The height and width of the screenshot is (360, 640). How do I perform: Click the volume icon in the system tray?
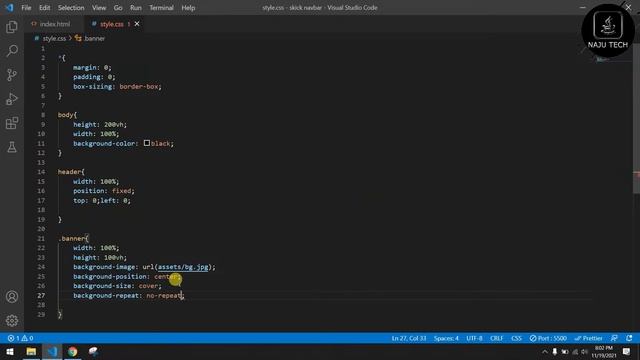[x=585, y=351]
